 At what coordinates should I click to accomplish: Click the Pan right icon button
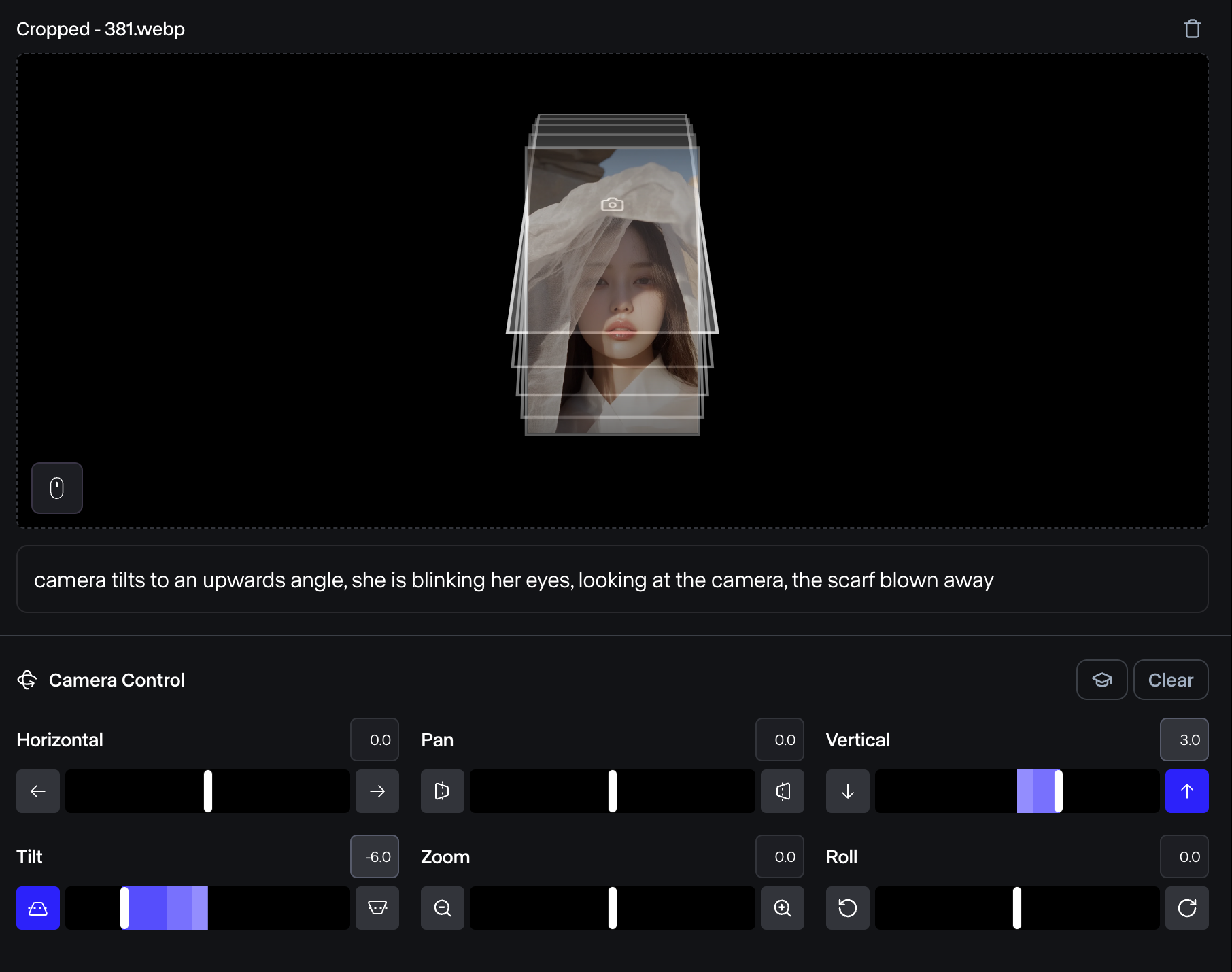pos(783,791)
